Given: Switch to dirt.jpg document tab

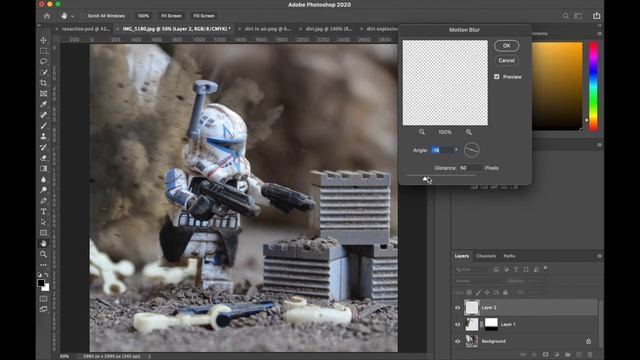Looking at the screenshot, I should [x=328, y=29].
